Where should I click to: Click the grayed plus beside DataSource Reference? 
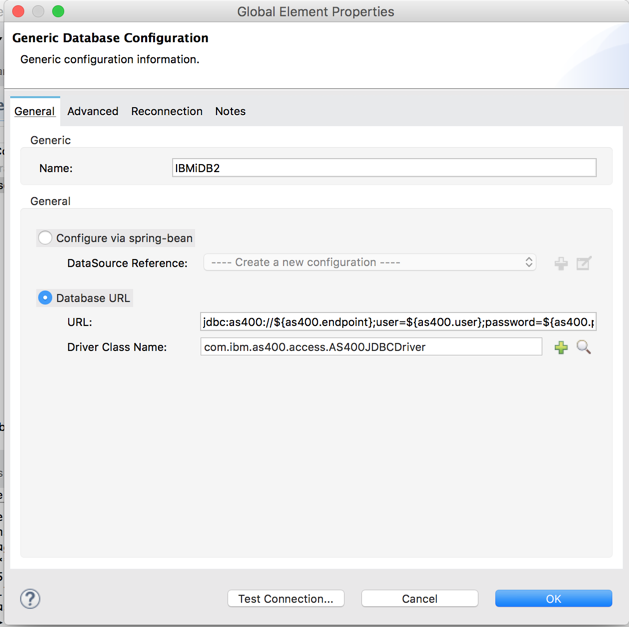click(x=561, y=263)
